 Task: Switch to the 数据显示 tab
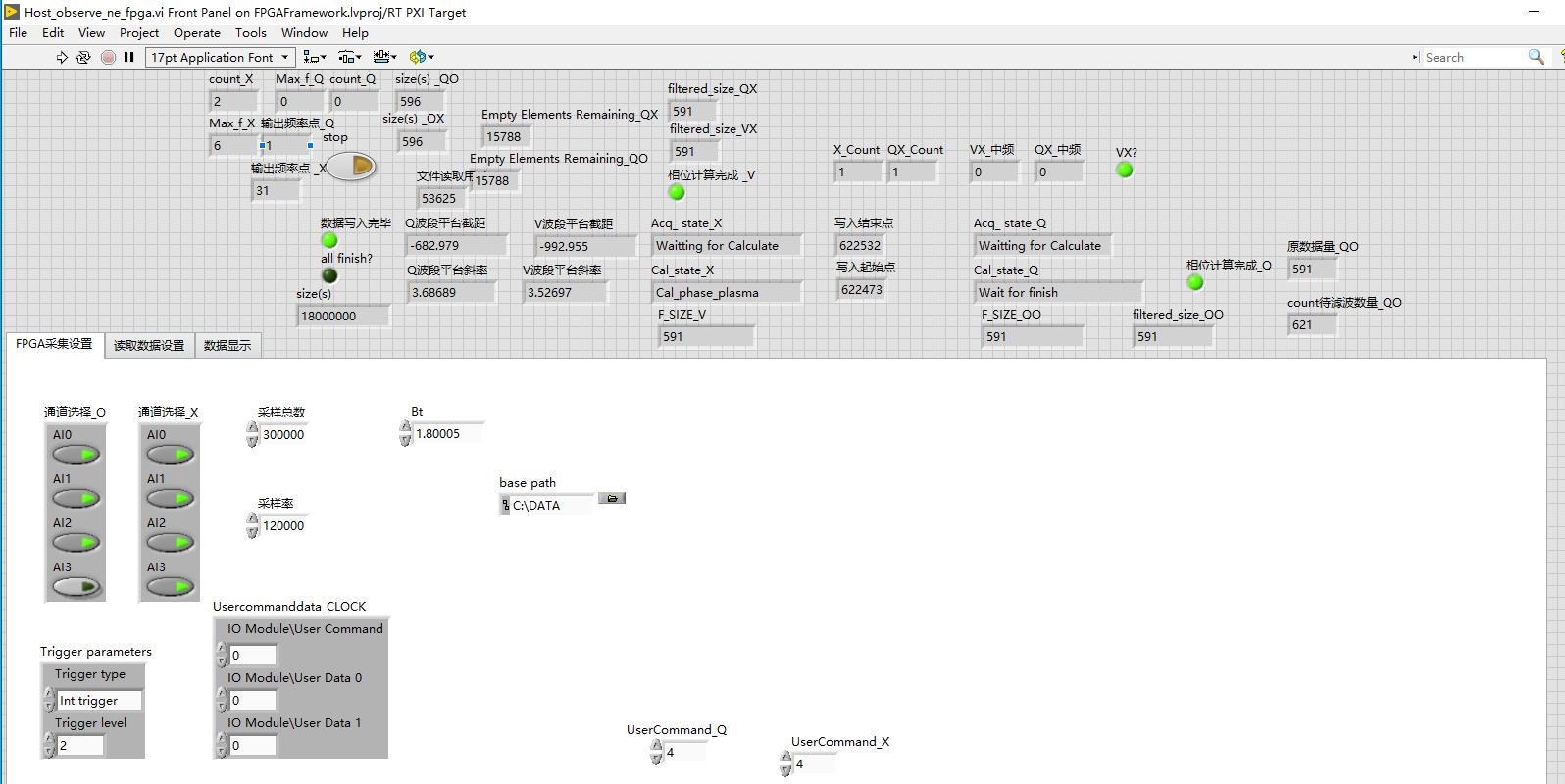(x=227, y=345)
